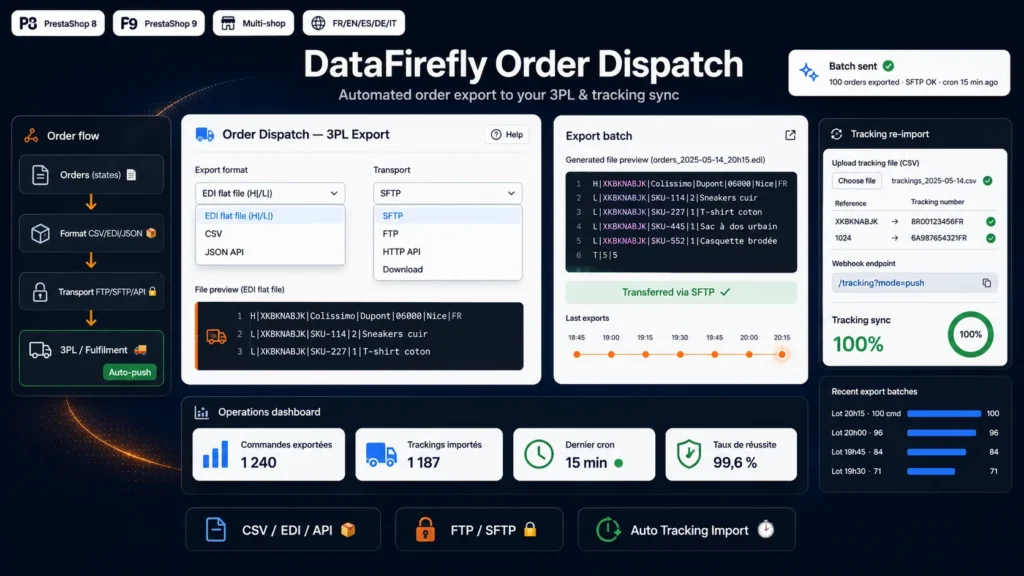Viewport: 1024px width, 576px height.
Task: Click the FTP / SFTP feature button
Action: (479, 530)
